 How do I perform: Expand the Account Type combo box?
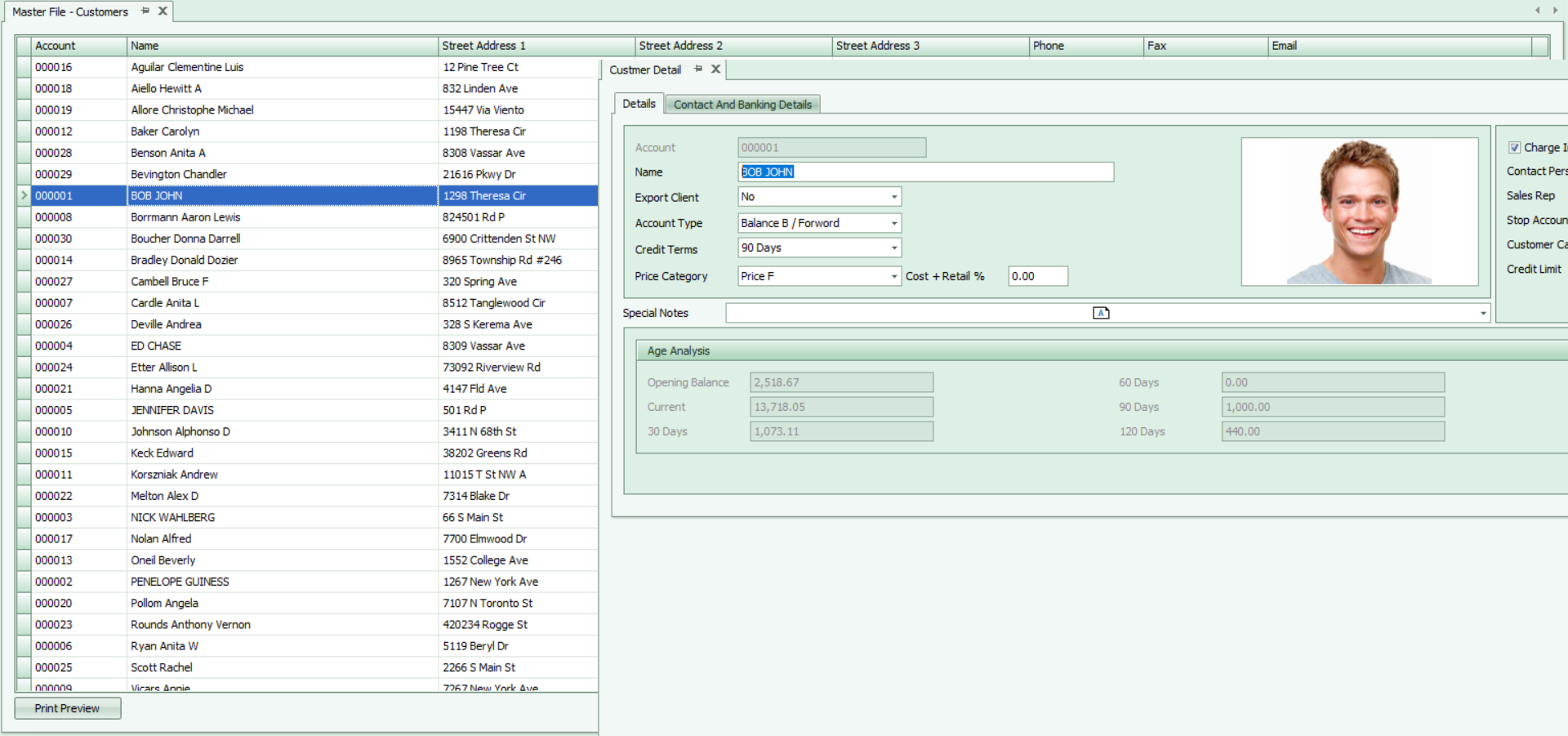click(894, 223)
